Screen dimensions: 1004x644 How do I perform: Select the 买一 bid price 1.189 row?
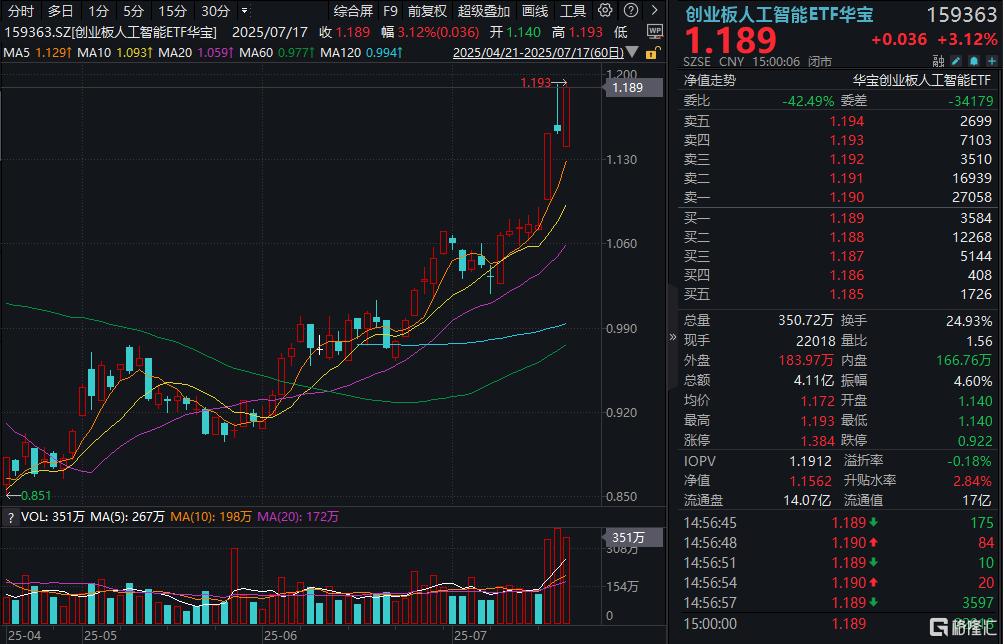pyautogui.click(x=838, y=218)
